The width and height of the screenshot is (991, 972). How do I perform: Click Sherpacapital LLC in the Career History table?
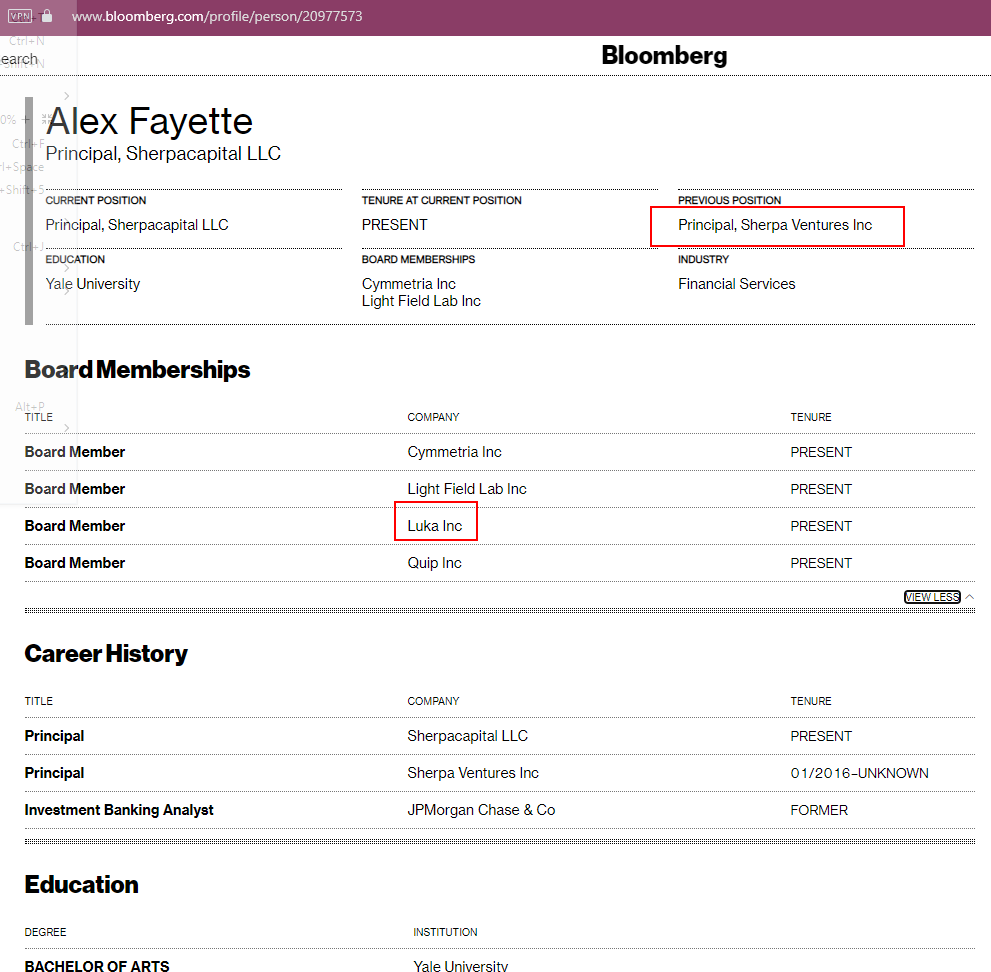point(468,736)
